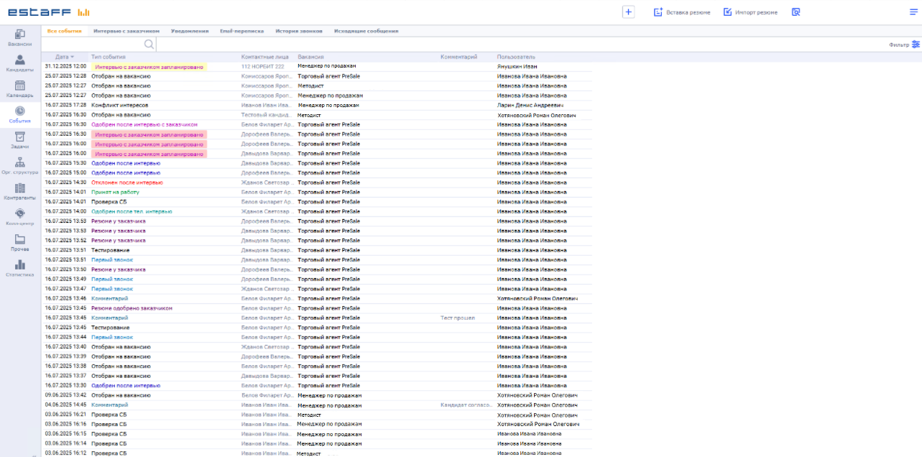Viewport: 922px width, 457px height.
Task: Select the Конфликт интересов event row
Action: tap(318, 105)
